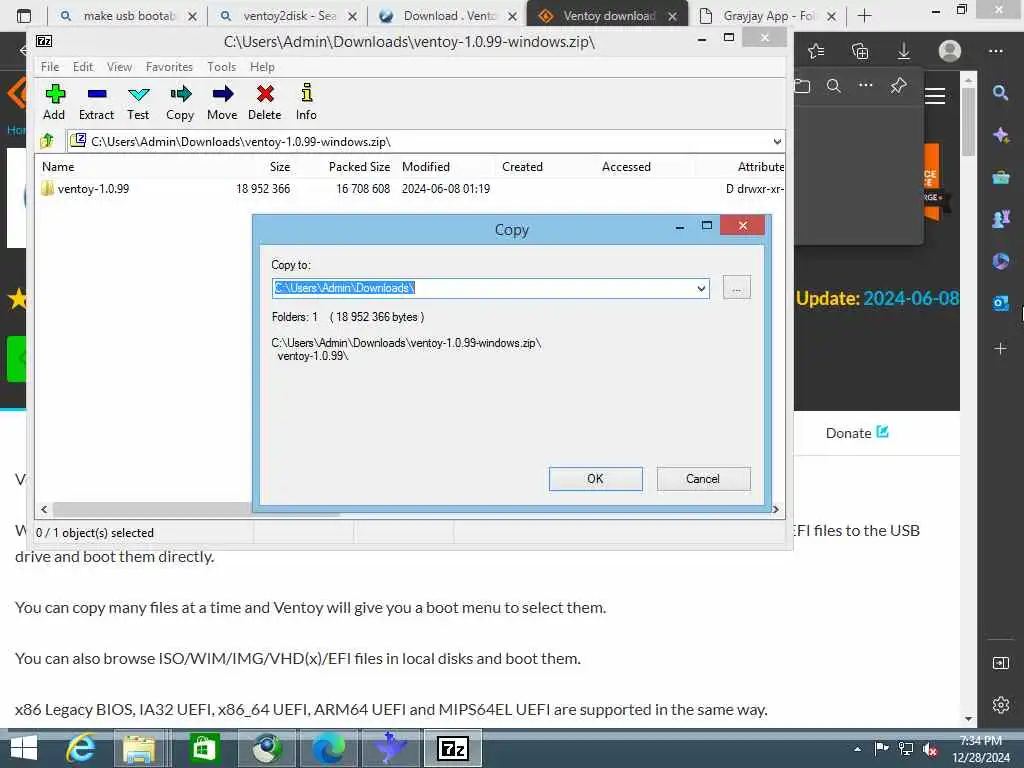Open Edge downloads arrow icon
Viewport: 1024px width, 768px height.
click(904, 51)
